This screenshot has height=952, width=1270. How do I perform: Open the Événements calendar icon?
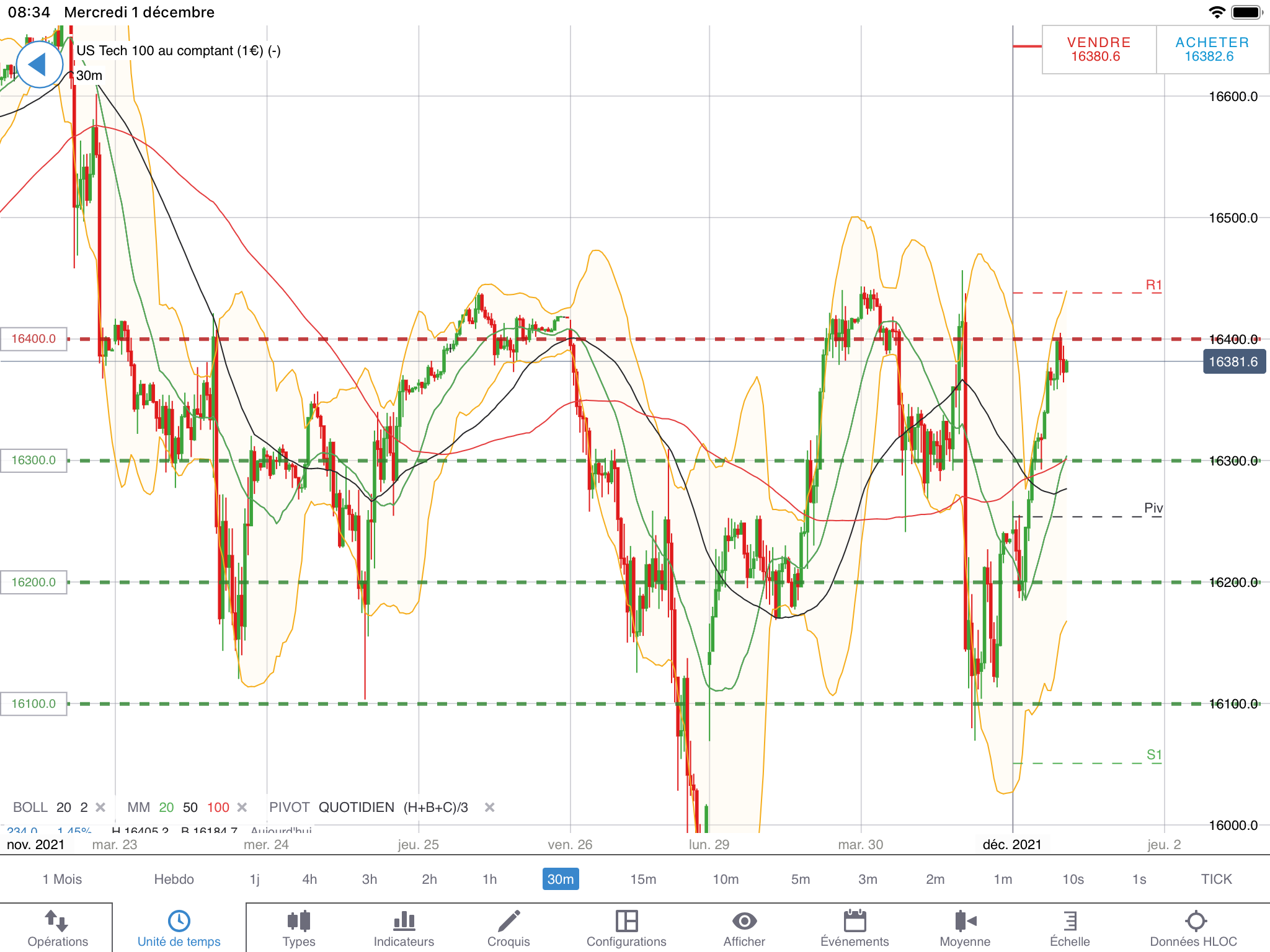click(855, 921)
